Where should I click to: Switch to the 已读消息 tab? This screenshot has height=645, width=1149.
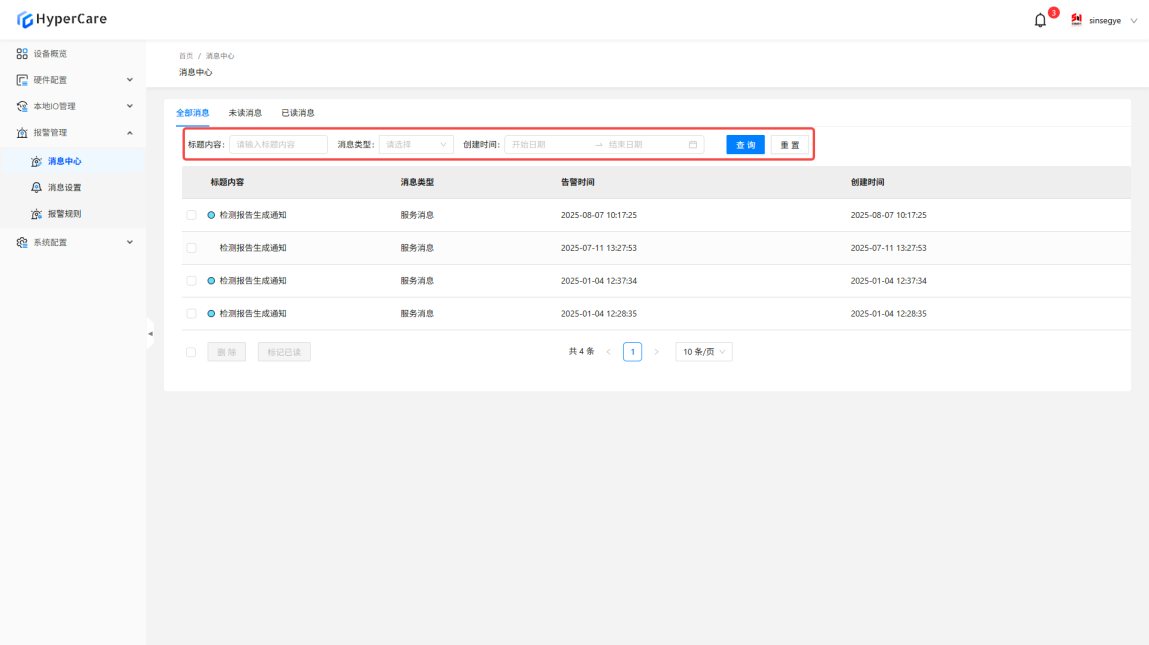(x=298, y=113)
